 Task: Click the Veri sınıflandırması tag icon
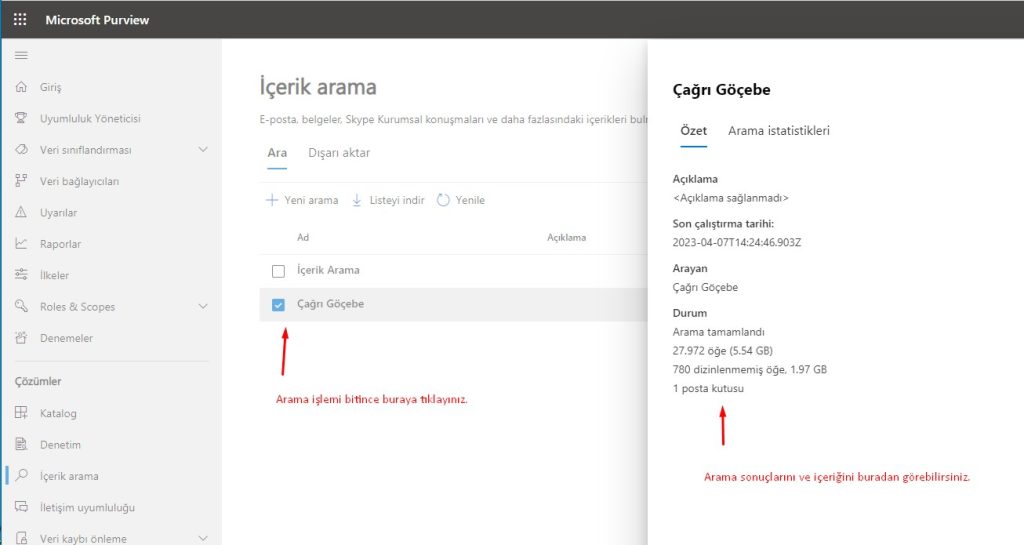(21, 149)
